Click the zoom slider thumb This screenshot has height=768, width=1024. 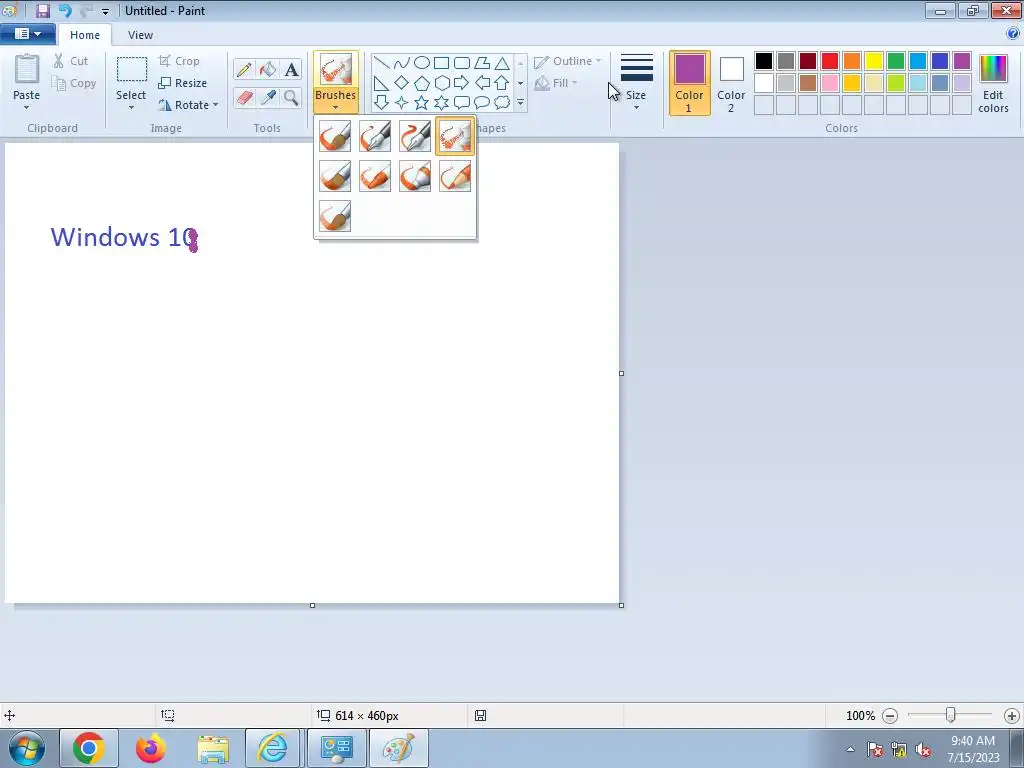click(x=950, y=715)
